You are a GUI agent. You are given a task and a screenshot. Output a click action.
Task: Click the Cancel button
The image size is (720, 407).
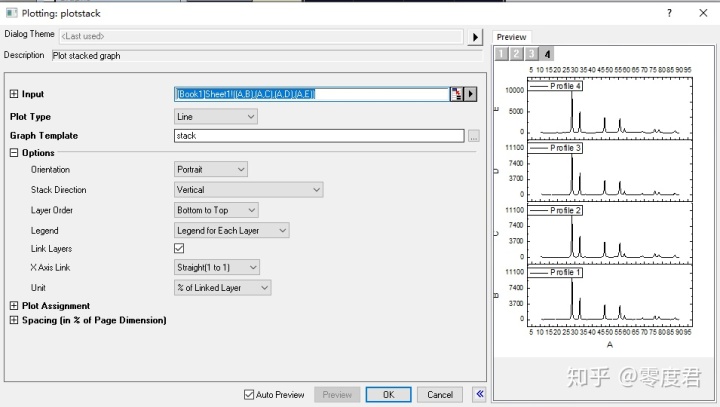tap(440, 395)
